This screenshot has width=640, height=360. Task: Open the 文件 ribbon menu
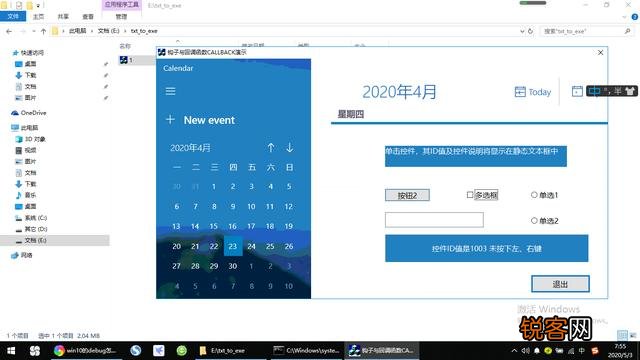pyautogui.click(x=13, y=17)
